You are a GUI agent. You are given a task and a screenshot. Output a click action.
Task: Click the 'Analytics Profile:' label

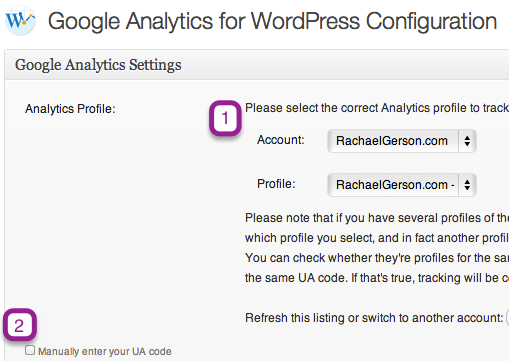[x=70, y=109]
